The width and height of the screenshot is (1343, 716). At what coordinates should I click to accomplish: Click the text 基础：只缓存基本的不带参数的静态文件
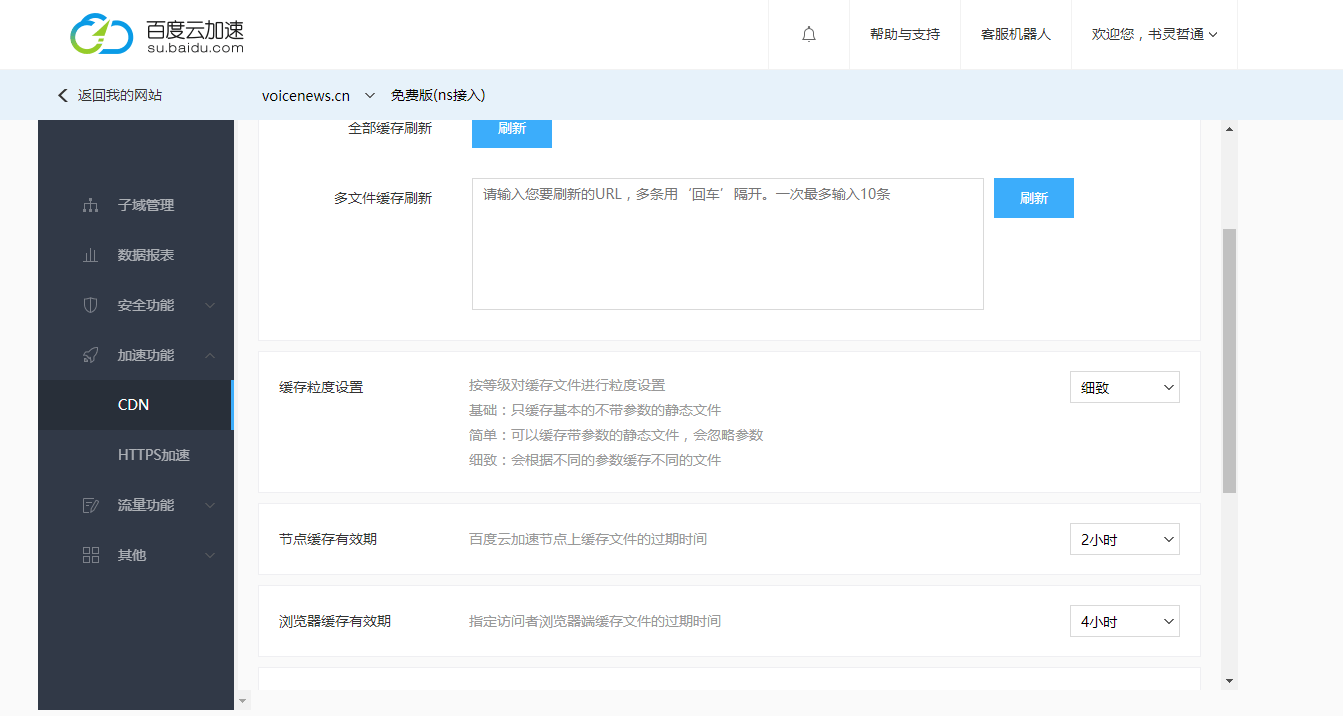[x=595, y=410]
